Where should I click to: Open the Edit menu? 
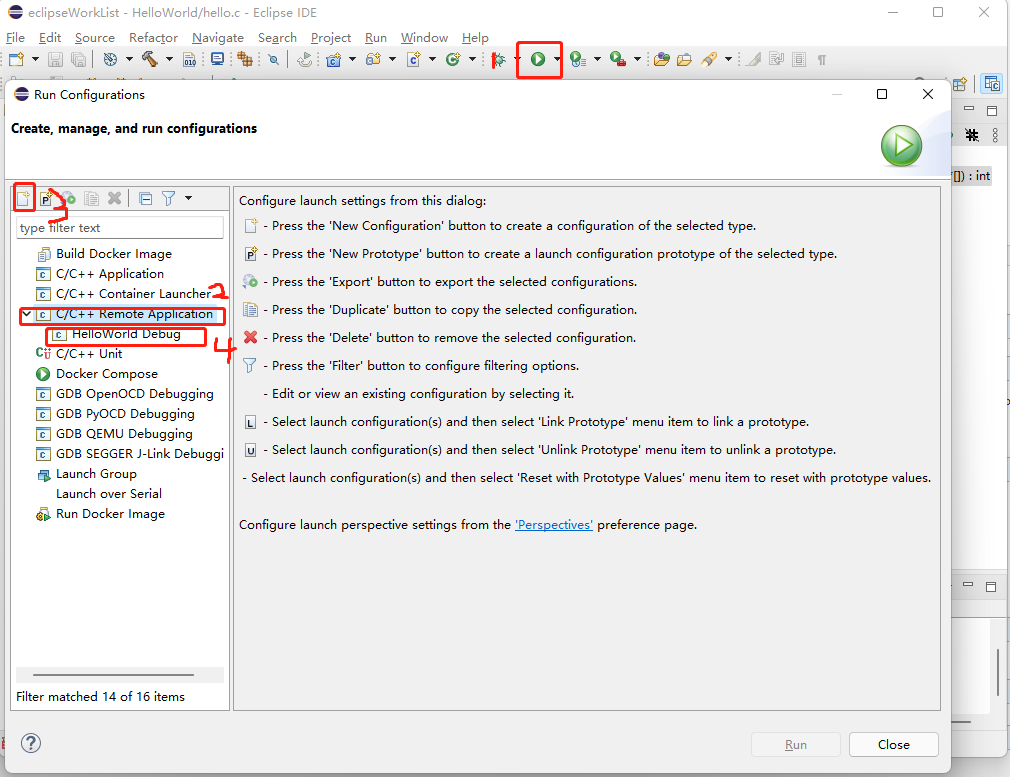pyautogui.click(x=50, y=37)
